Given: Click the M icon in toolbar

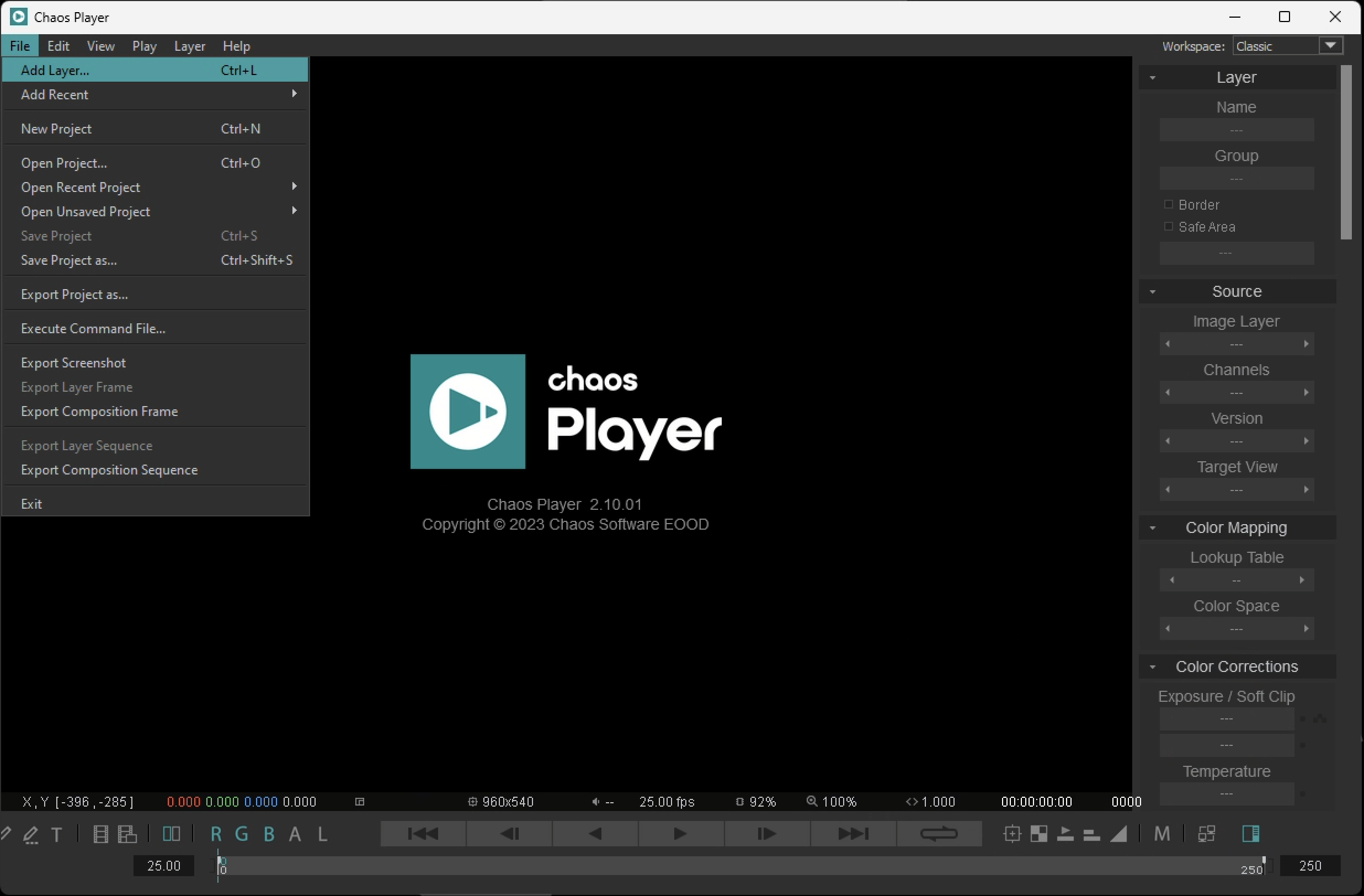Looking at the screenshot, I should pyautogui.click(x=1161, y=834).
